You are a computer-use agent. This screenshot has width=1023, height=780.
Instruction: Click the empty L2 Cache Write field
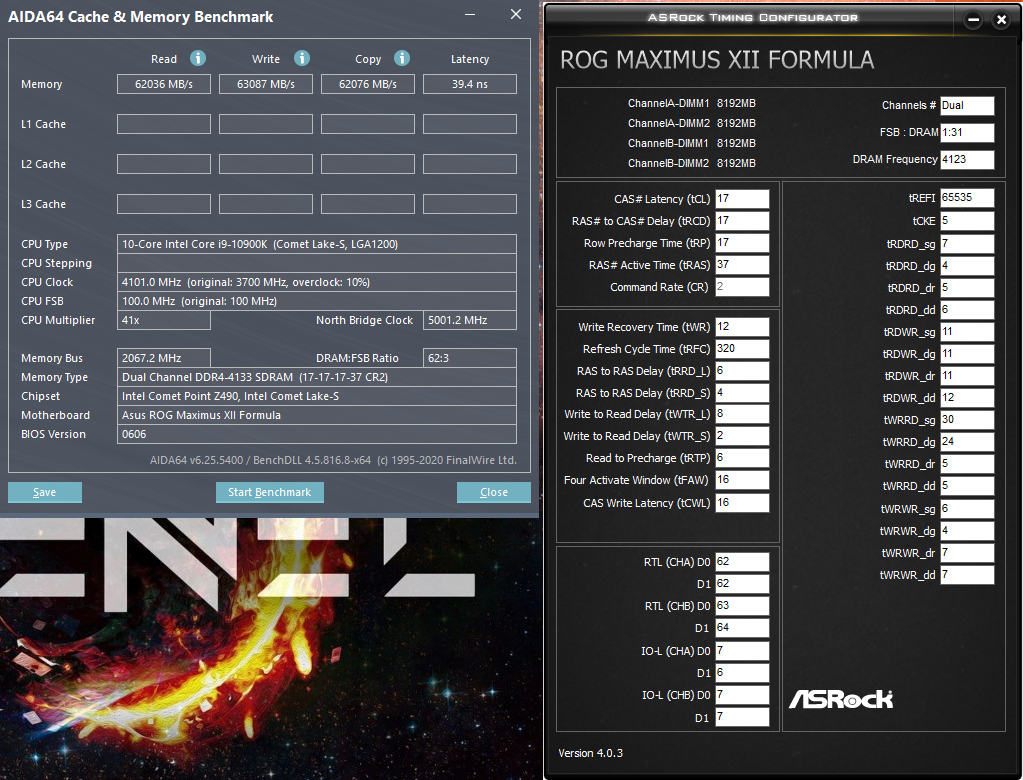pyautogui.click(x=266, y=164)
